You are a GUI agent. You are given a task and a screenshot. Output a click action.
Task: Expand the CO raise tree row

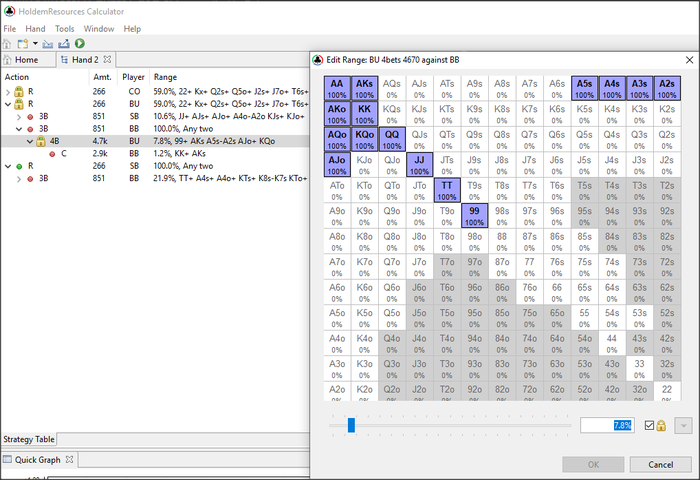[8, 92]
